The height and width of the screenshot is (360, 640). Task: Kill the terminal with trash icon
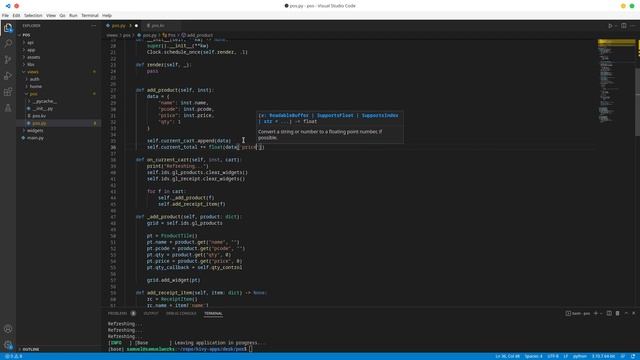click(618, 313)
